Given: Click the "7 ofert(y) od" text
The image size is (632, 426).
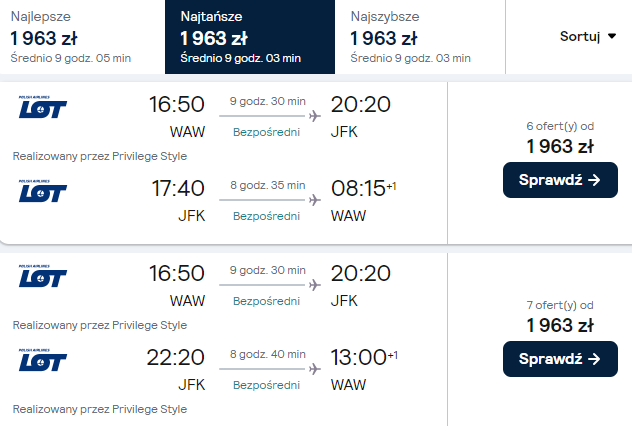Looking at the screenshot, I should tap(560, 305).
